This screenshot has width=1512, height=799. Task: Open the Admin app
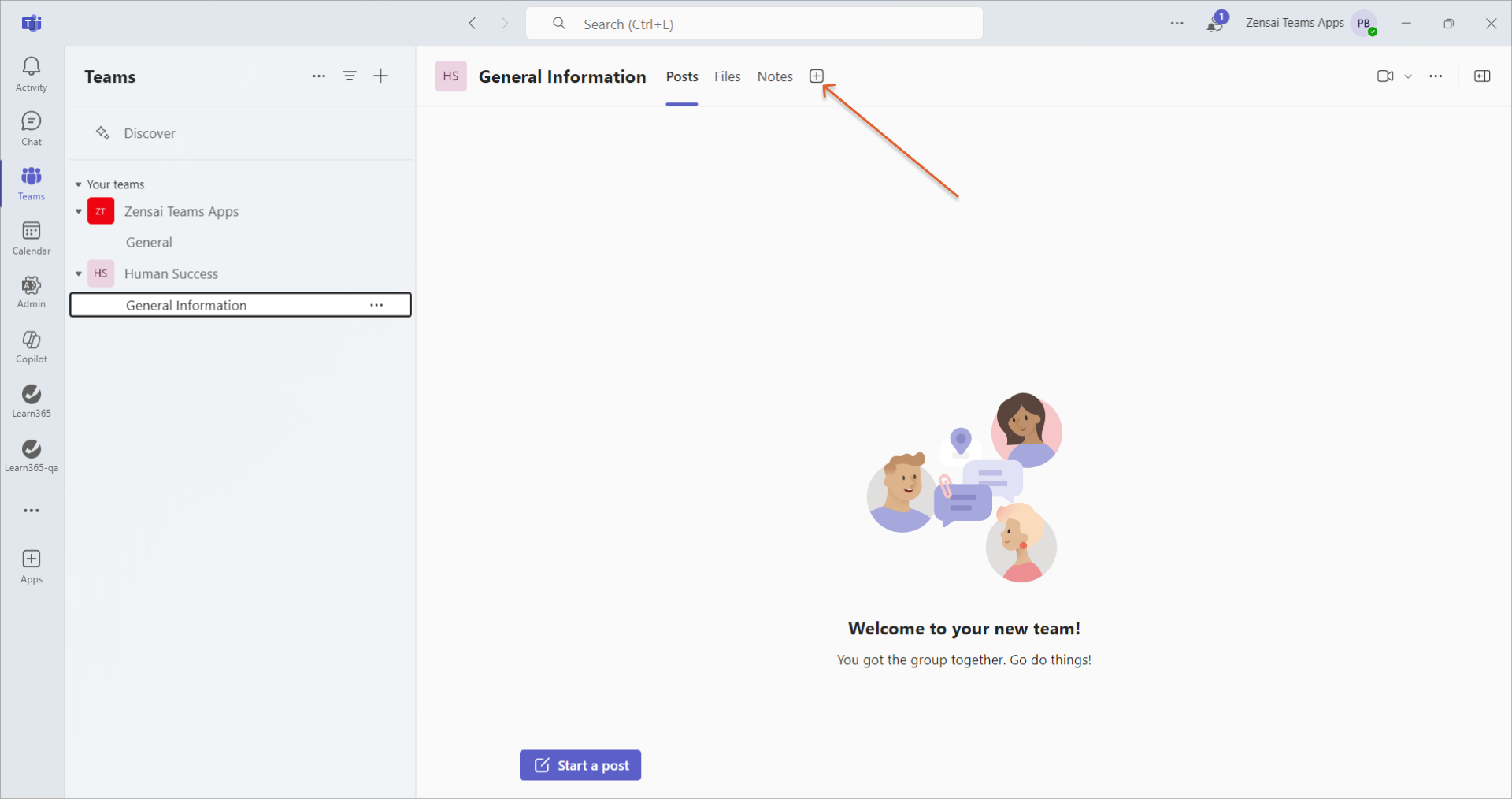[x=31, y=292]
